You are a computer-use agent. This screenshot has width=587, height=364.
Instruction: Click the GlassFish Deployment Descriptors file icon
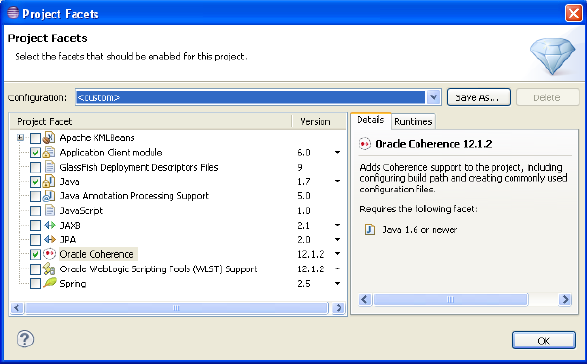[x=50, y=167]
